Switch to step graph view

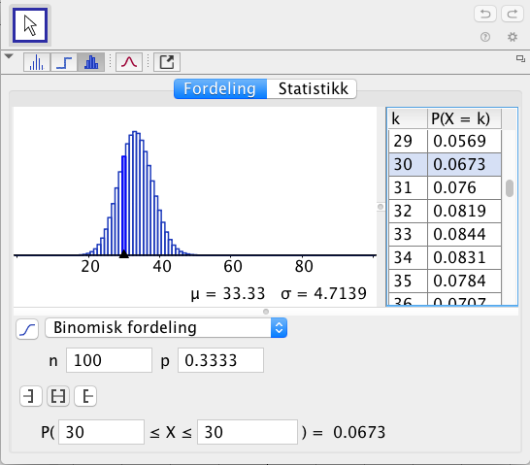[x=64, y=62]
